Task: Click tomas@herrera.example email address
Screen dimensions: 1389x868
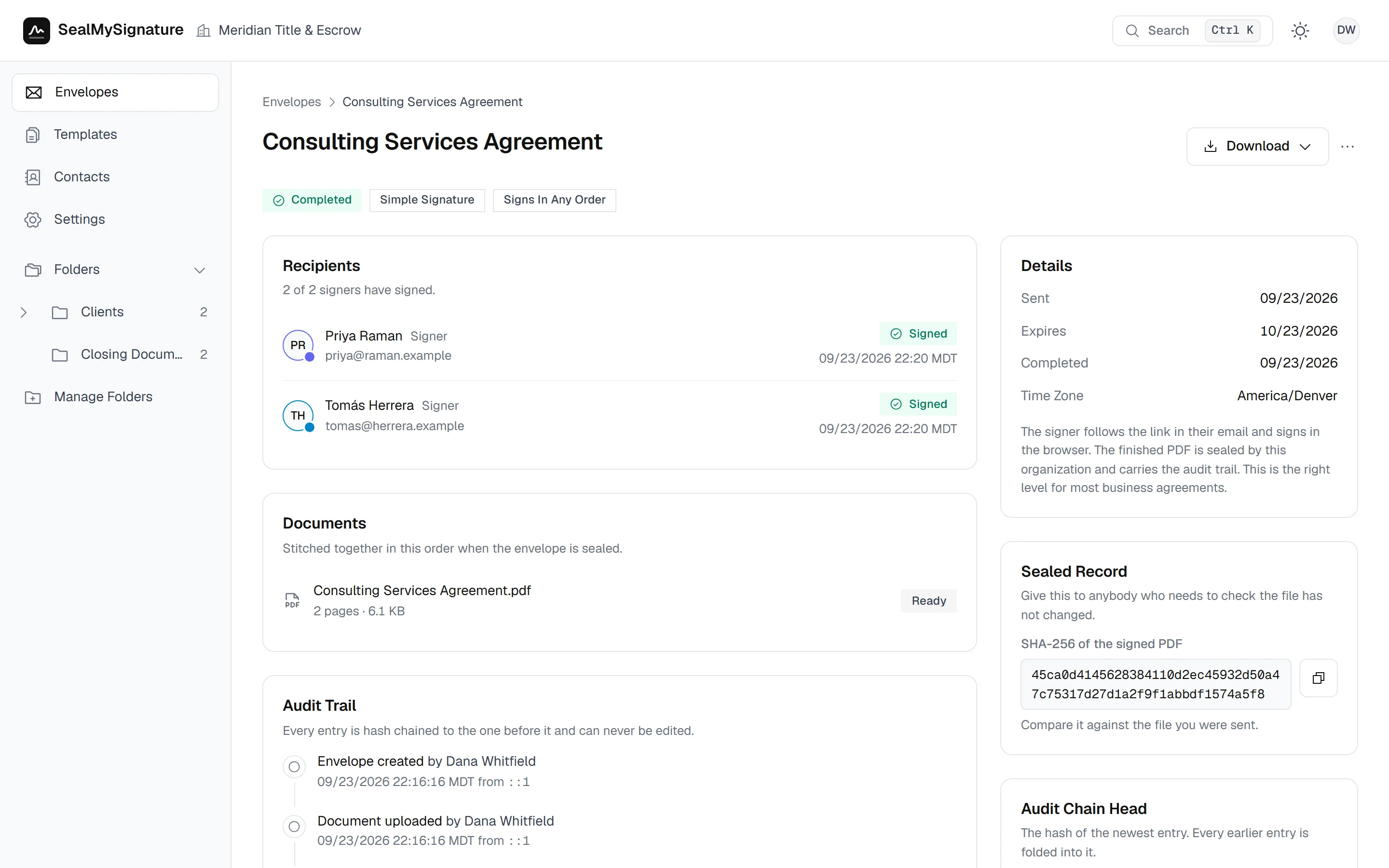Action: [x=395, y=426]
